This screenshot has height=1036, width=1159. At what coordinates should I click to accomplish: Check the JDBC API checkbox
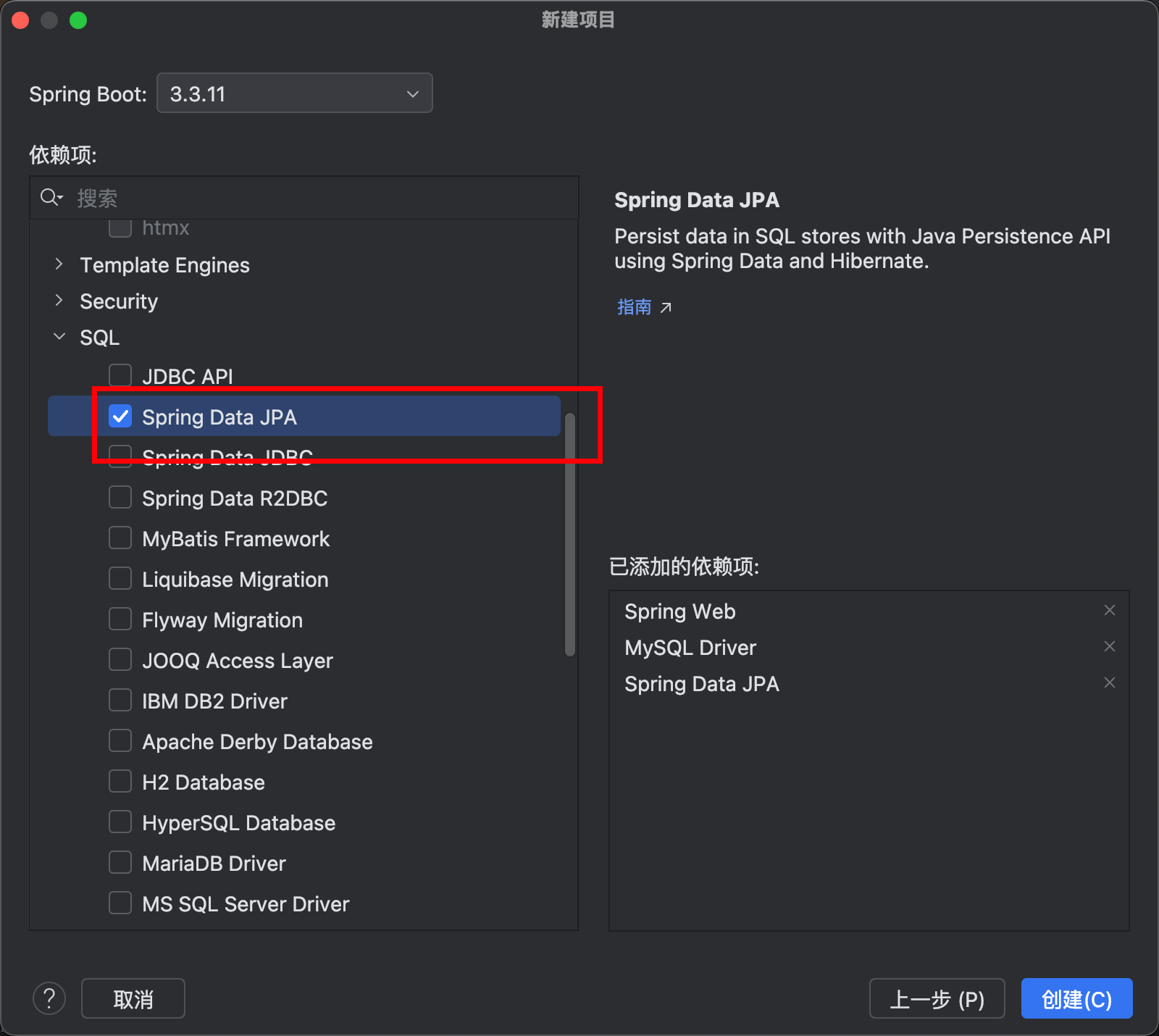tap(120, 375)
